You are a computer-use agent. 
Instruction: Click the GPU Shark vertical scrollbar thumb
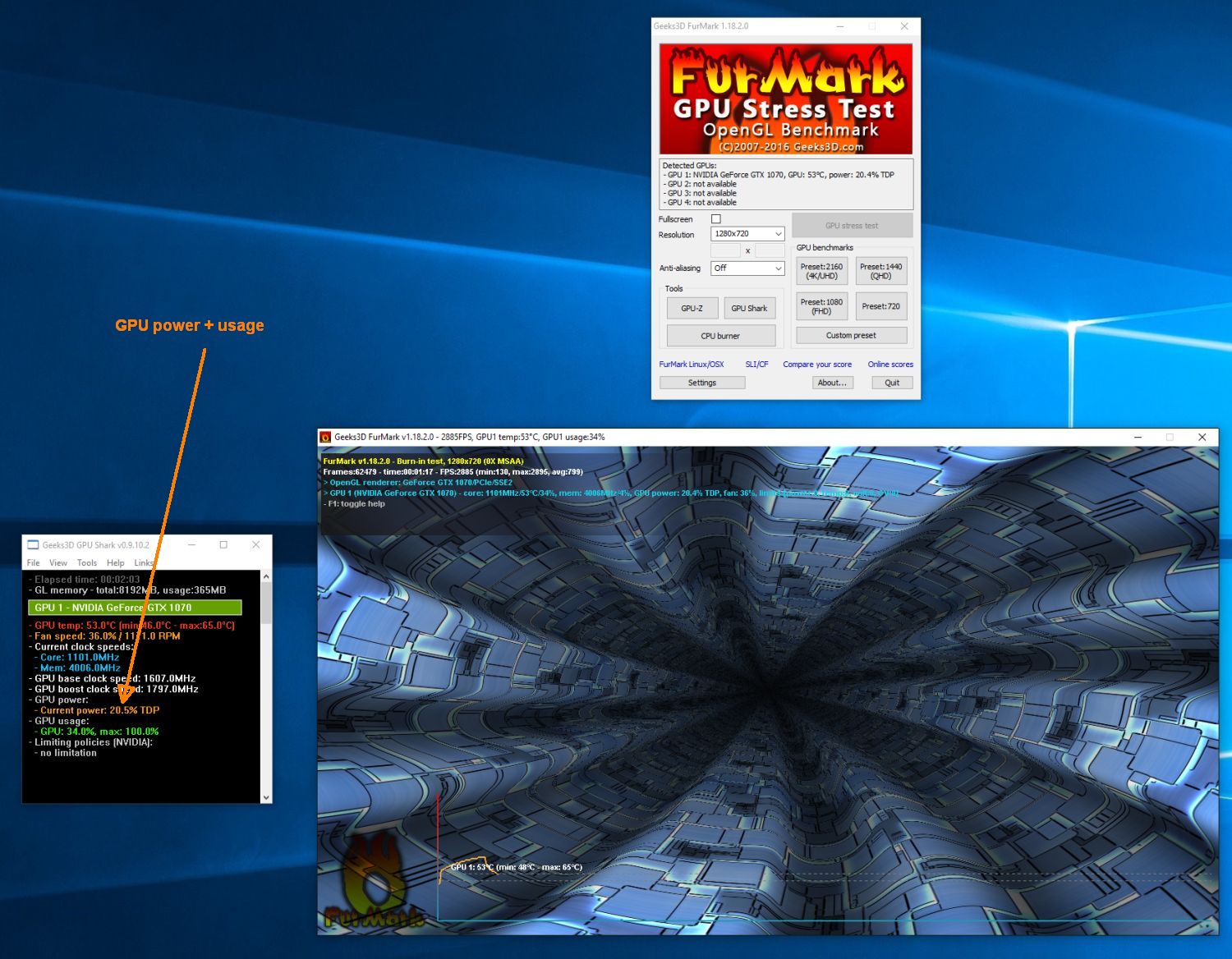click(265, 603)
